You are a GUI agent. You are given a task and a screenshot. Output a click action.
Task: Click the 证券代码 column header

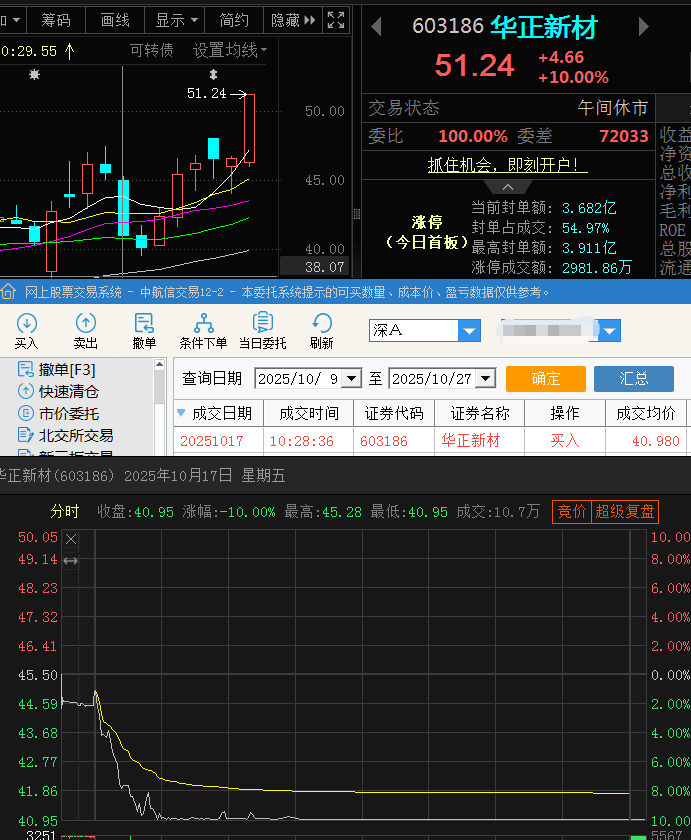coord(394,413)
